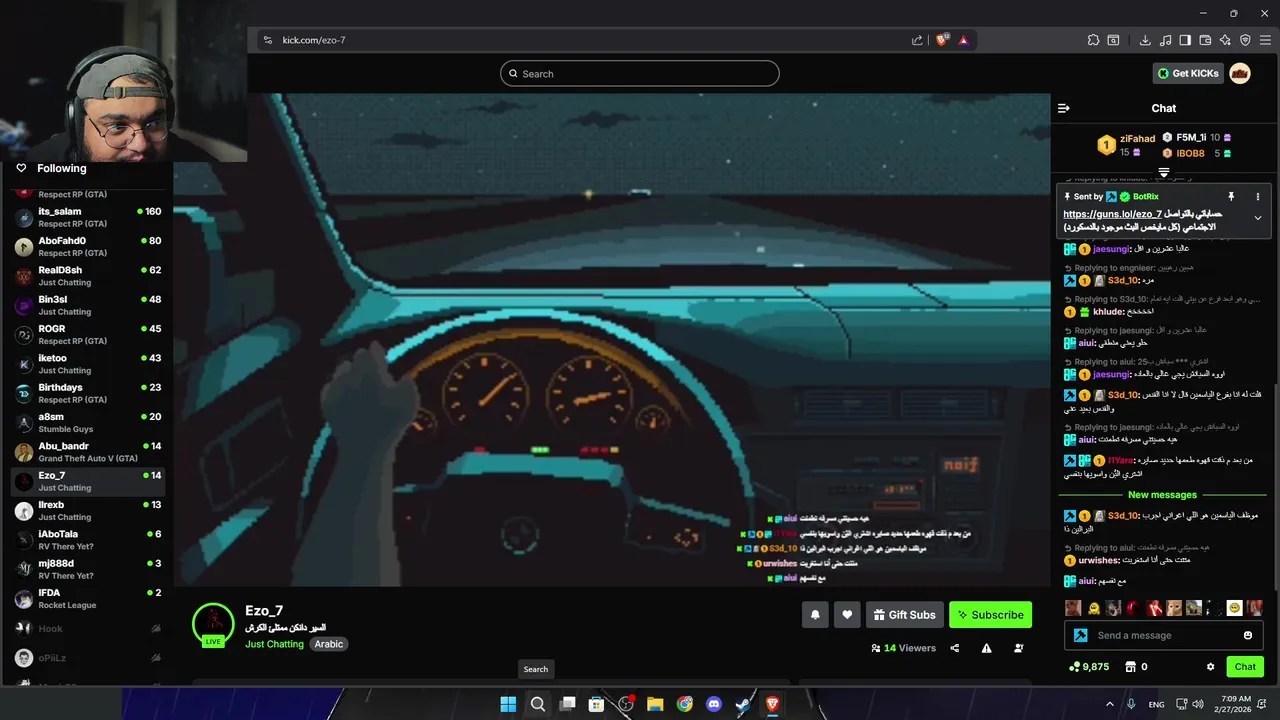1280x720 pixels.
Task: Click the 14 Viewers count
Action: click(x=903, y=648)
